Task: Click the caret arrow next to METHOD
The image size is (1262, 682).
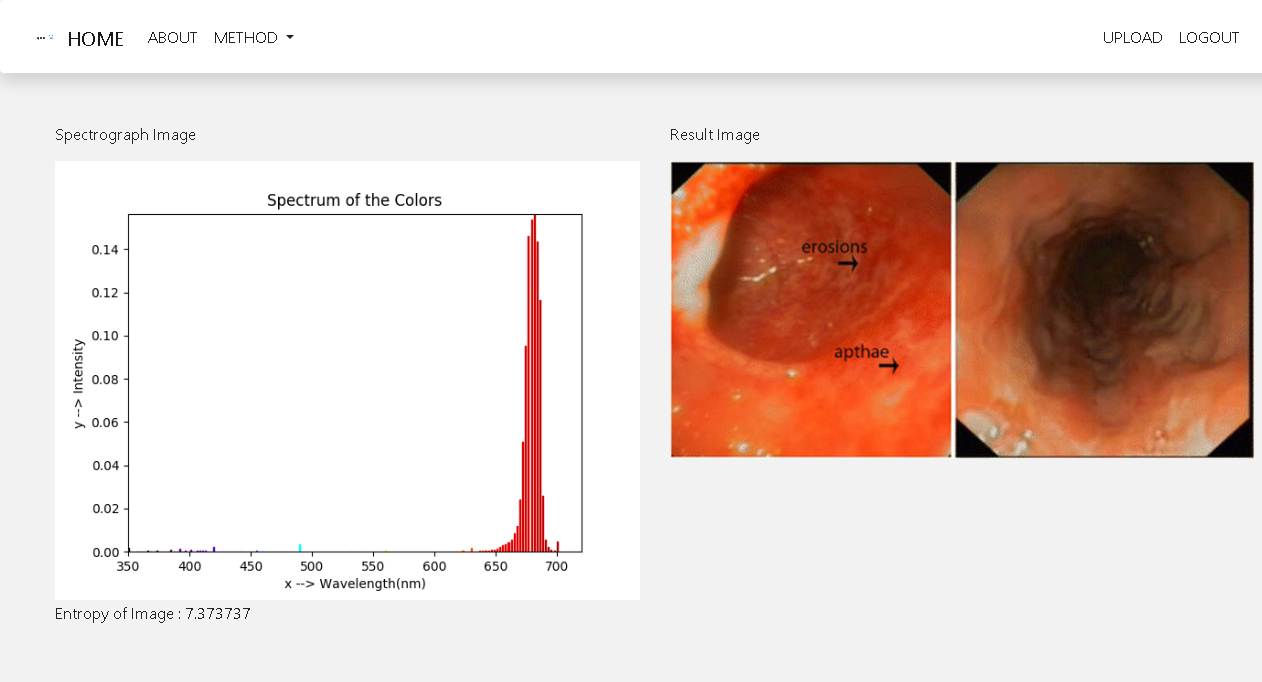Action: [x=290, y=38]
